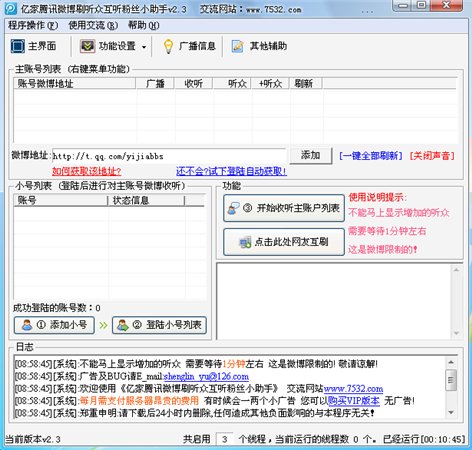
Task: Click the [关闭声音] link
Action: 432,156
